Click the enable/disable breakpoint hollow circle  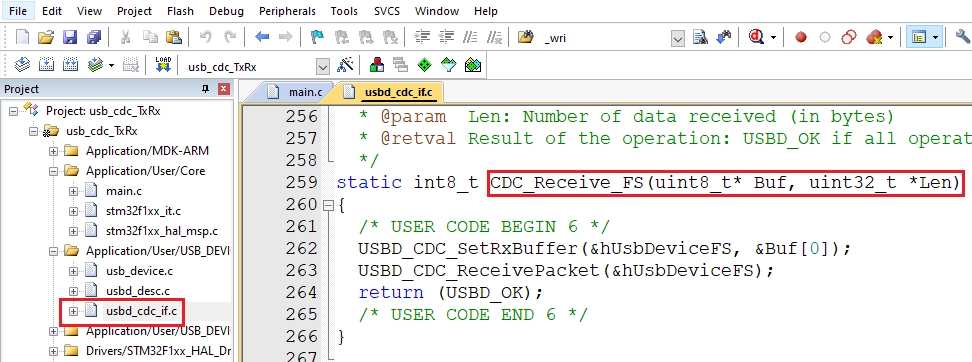point(824,37)
